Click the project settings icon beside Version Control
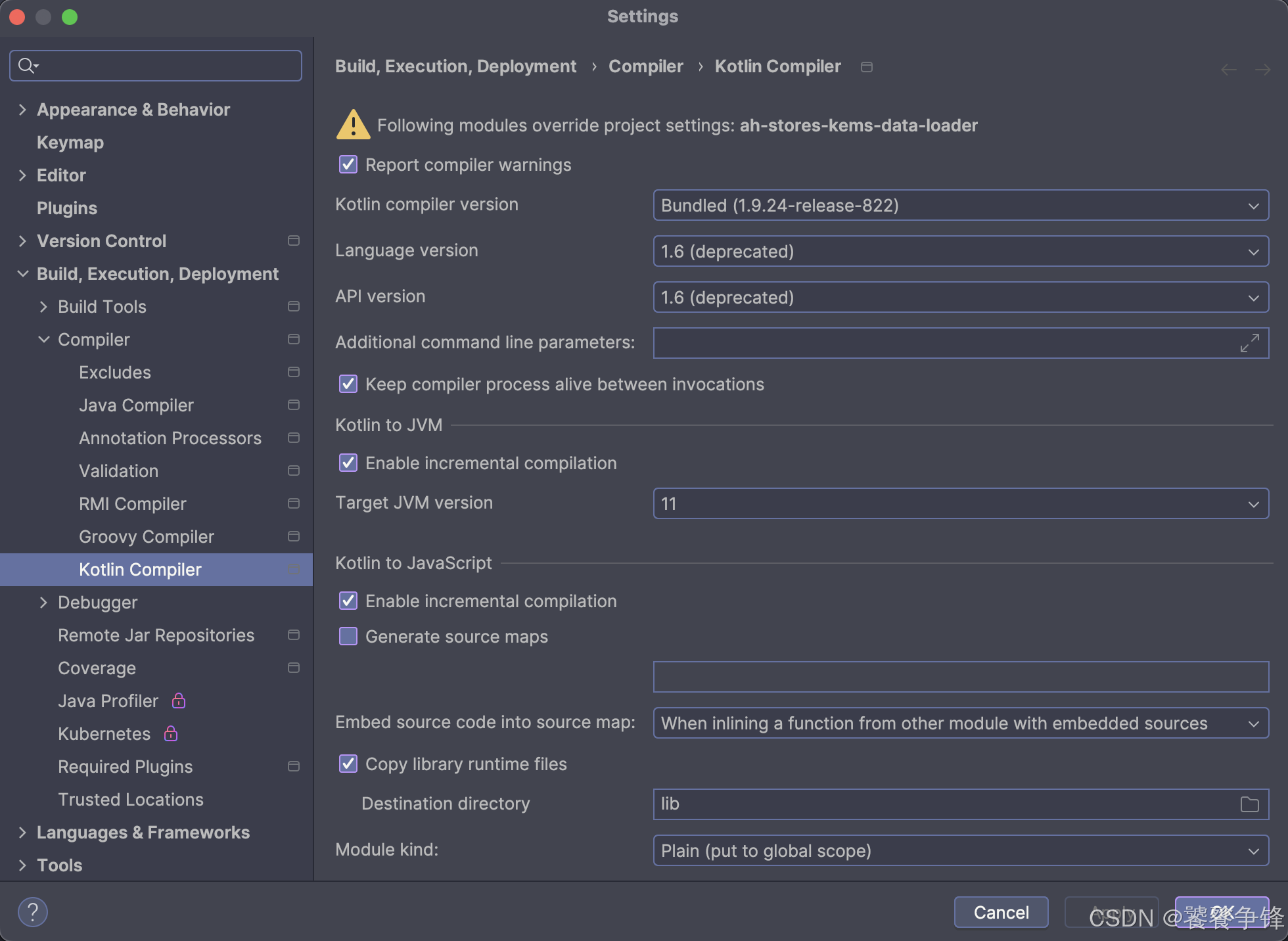Viewport: 1288px width, 941px height. point(294,241)
